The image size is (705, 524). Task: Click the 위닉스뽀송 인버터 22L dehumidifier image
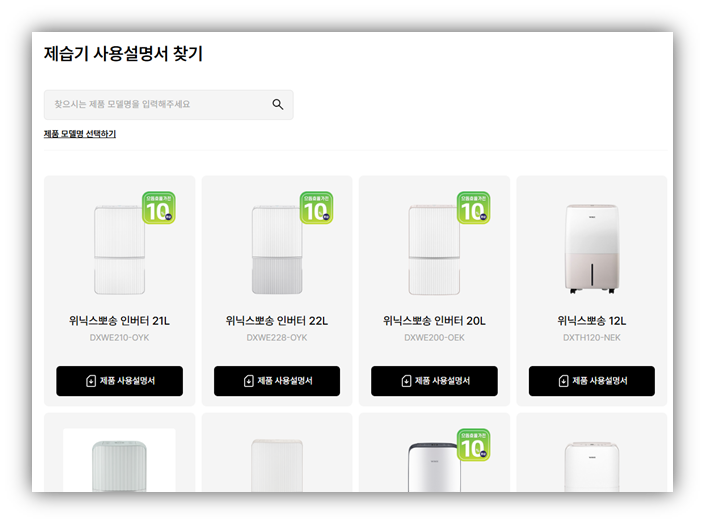(x=277, y=250)
